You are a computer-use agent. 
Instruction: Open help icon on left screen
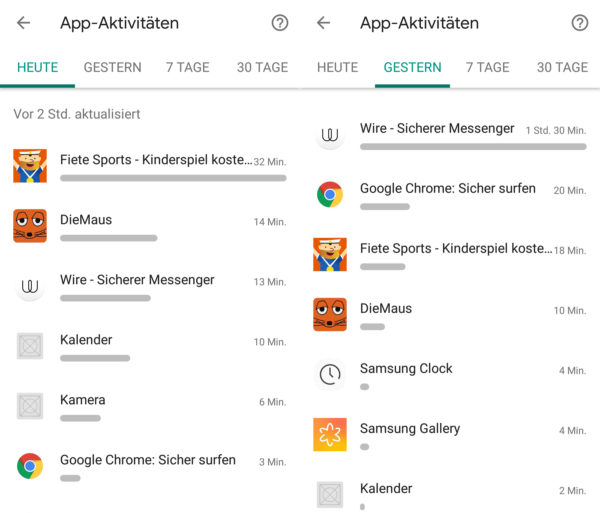coord(280,23)
